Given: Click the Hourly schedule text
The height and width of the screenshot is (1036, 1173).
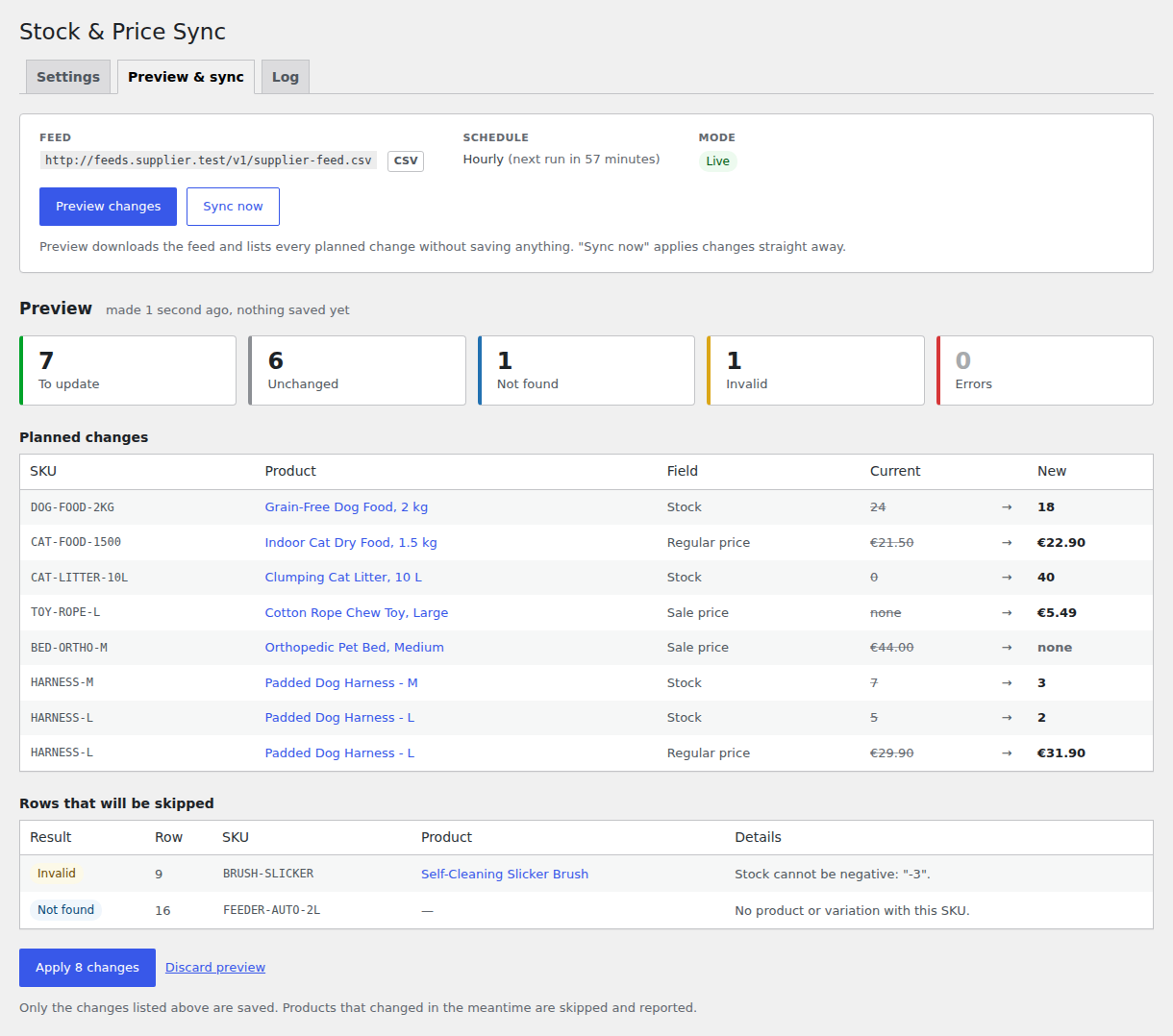Looking at the screenshot, I should coord(562,160).
